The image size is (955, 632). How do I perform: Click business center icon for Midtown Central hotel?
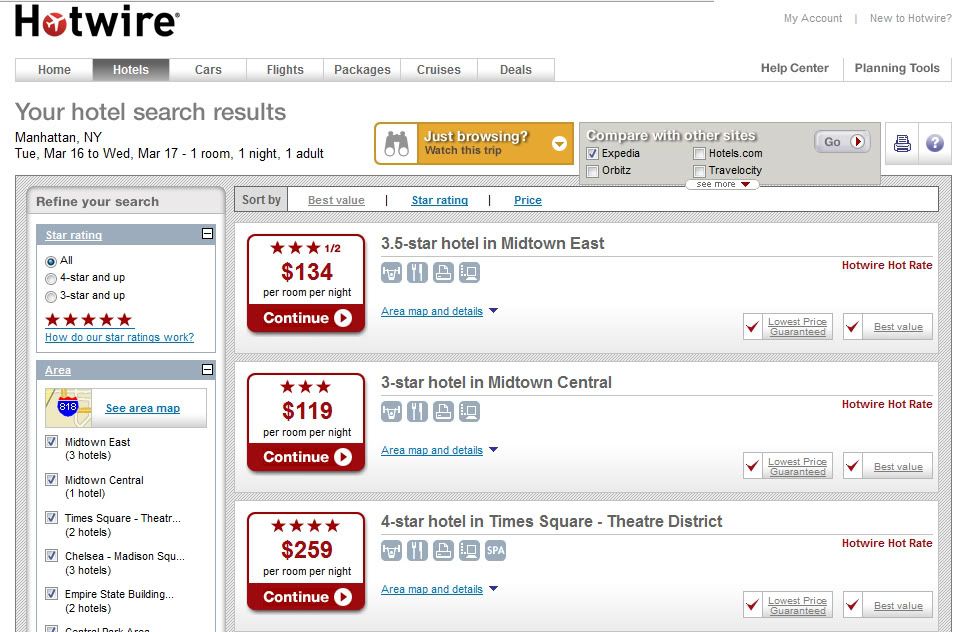(443, 412)
